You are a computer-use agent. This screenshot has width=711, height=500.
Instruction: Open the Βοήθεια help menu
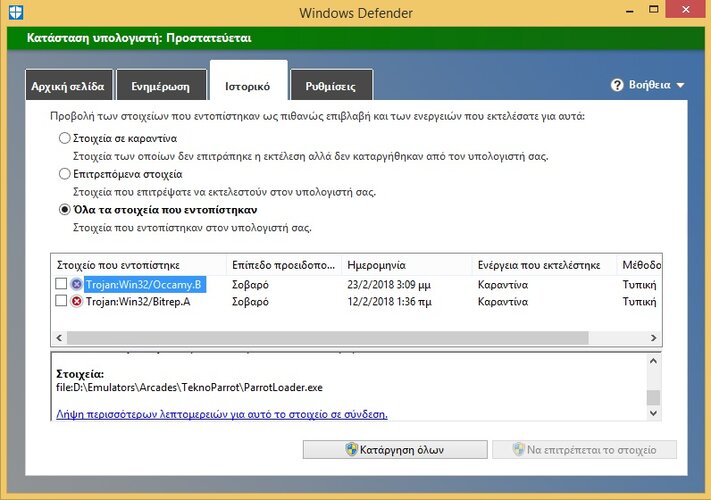click(649, 85)
